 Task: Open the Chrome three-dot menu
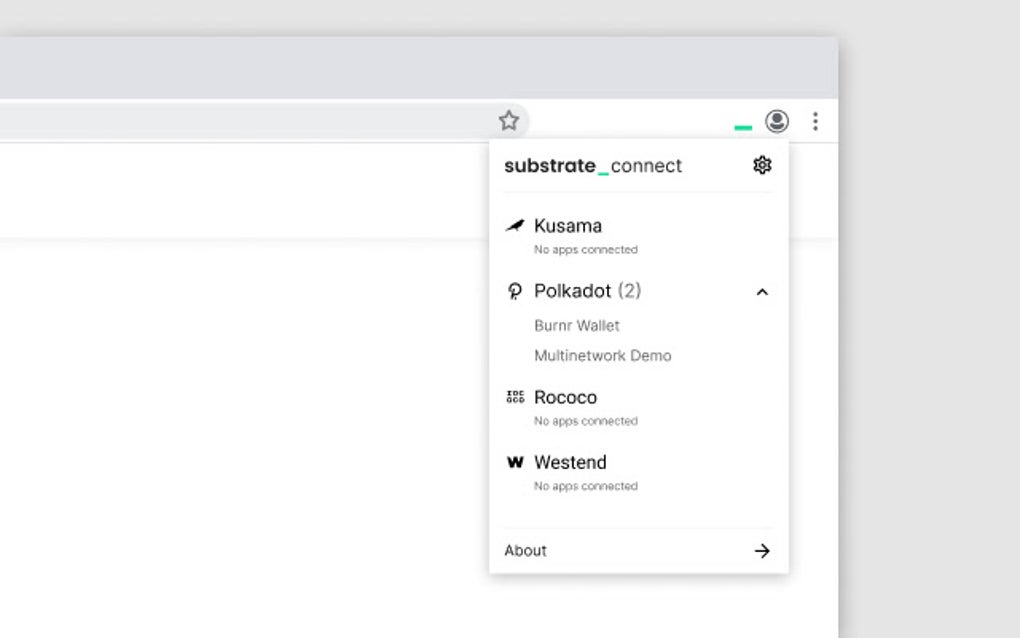pyautogui.click(x=815, y=121)
